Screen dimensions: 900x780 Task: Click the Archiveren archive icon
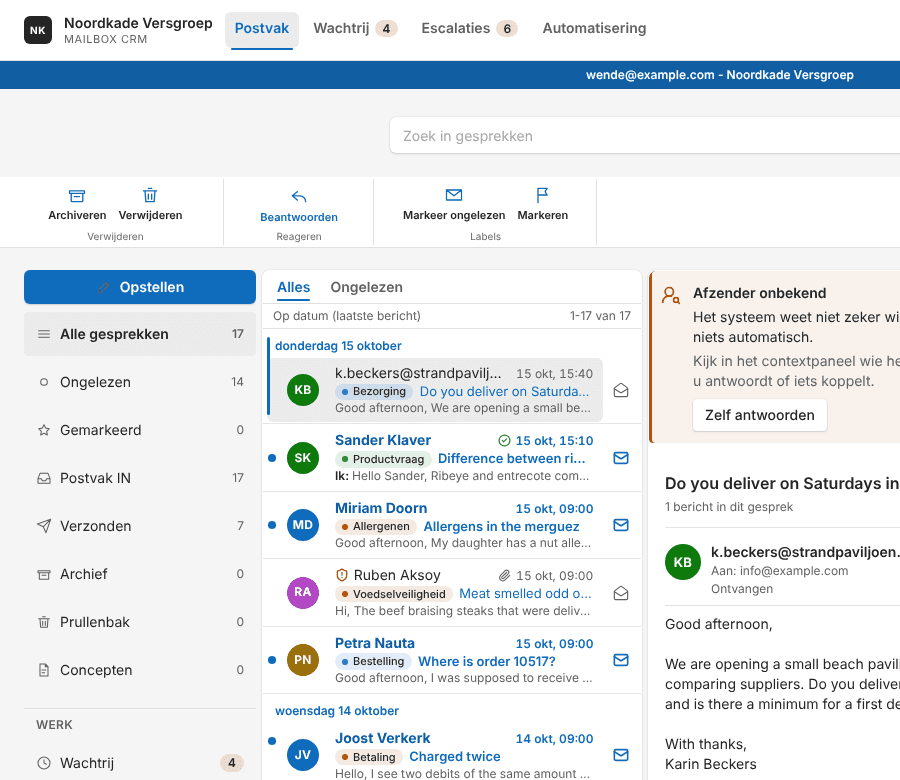[x=77, y=196]
